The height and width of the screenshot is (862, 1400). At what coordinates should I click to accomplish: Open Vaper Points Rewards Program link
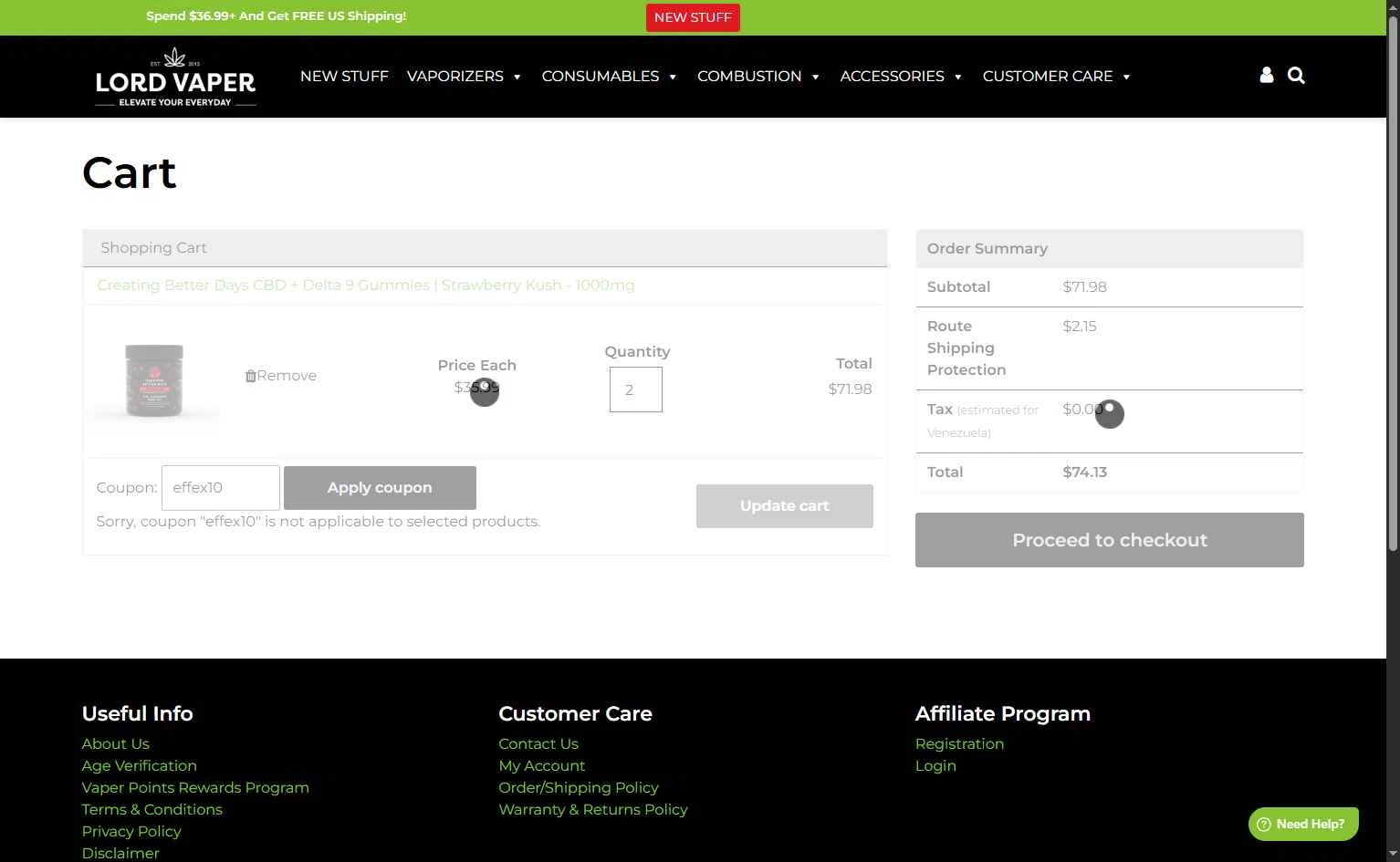195,787
